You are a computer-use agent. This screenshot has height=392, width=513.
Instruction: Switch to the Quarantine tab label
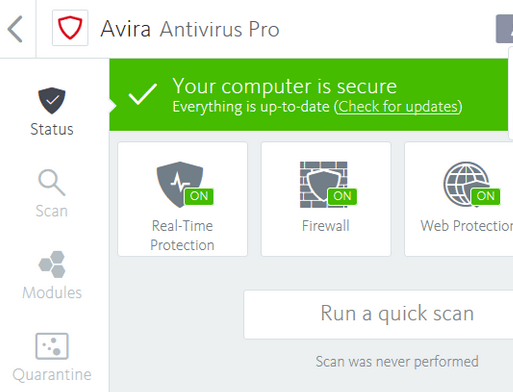[52, 375]
